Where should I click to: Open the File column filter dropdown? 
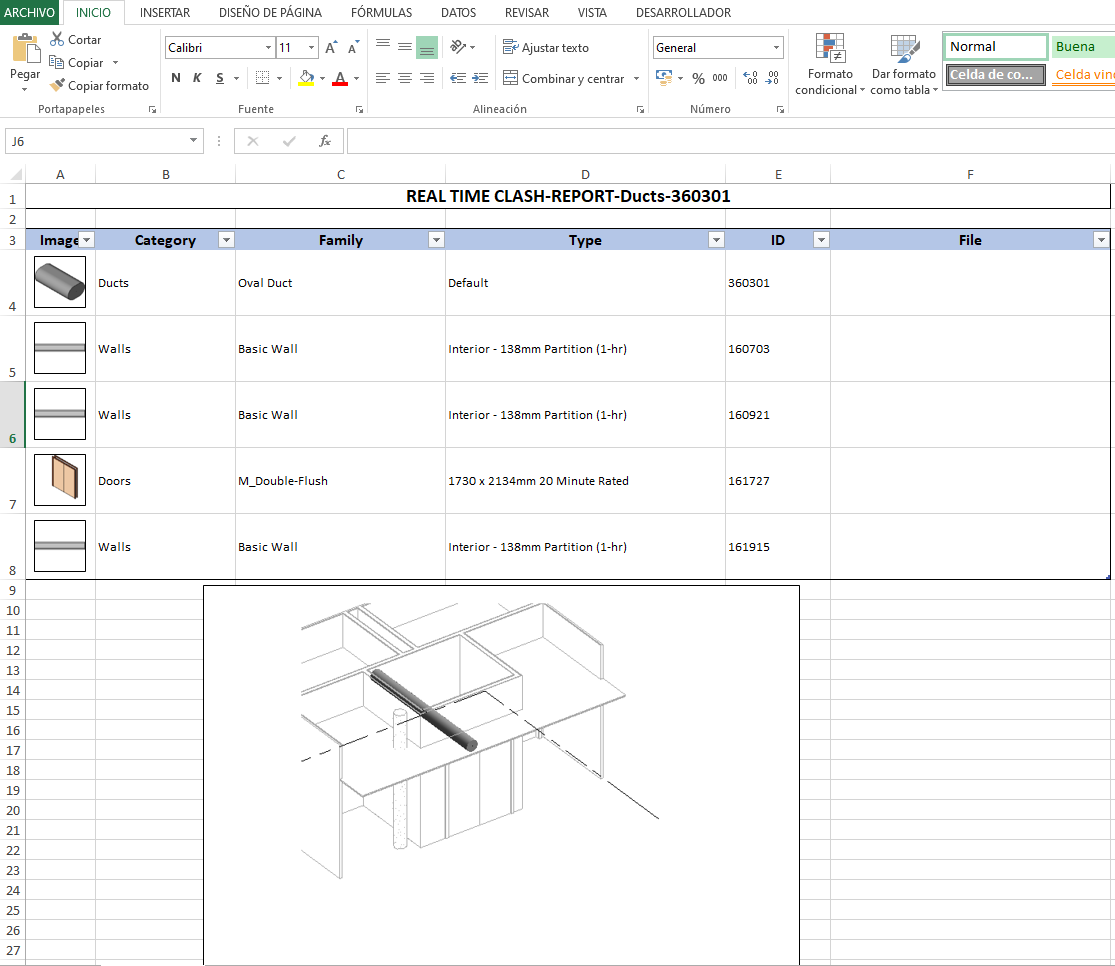pyautogui.click(x=1101, y=240)
